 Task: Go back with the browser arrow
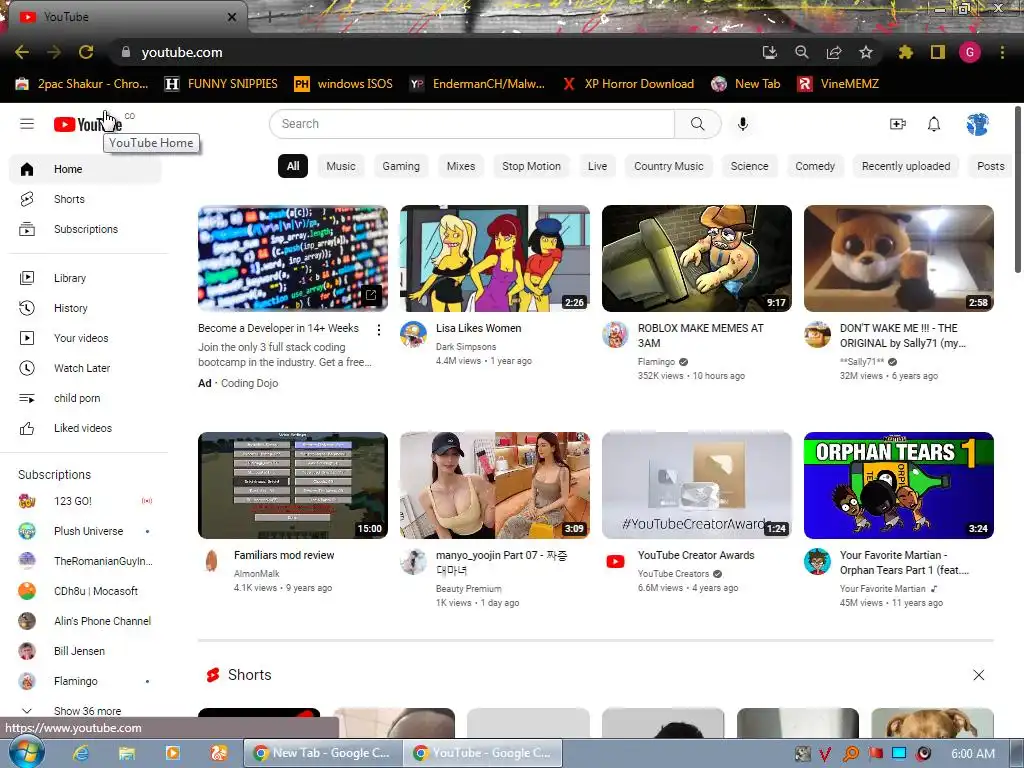coord(22,52)
